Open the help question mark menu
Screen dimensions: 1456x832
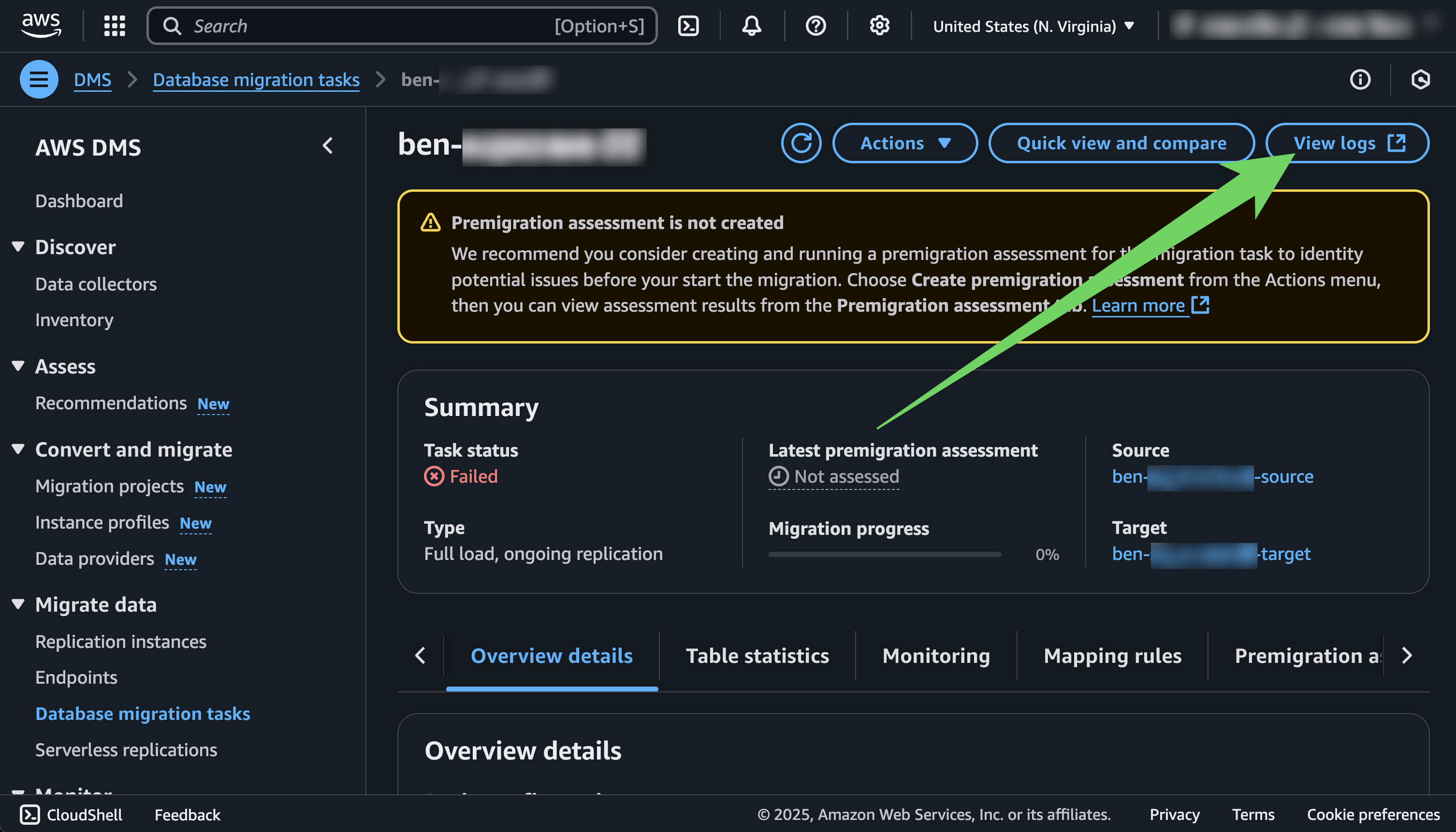[815, 26]
